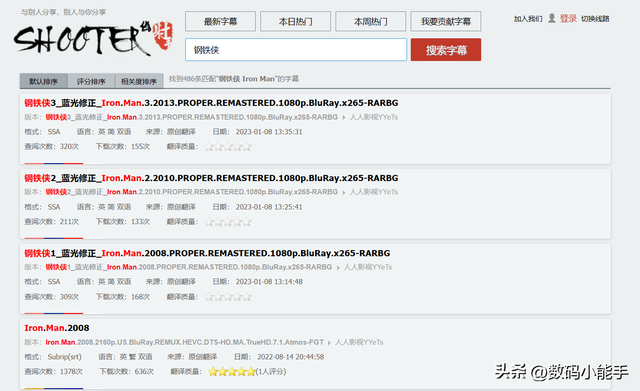Click the 下载次数 636次 text
The height and width of the screenshot is (391, 640).
tap(127, 371)
